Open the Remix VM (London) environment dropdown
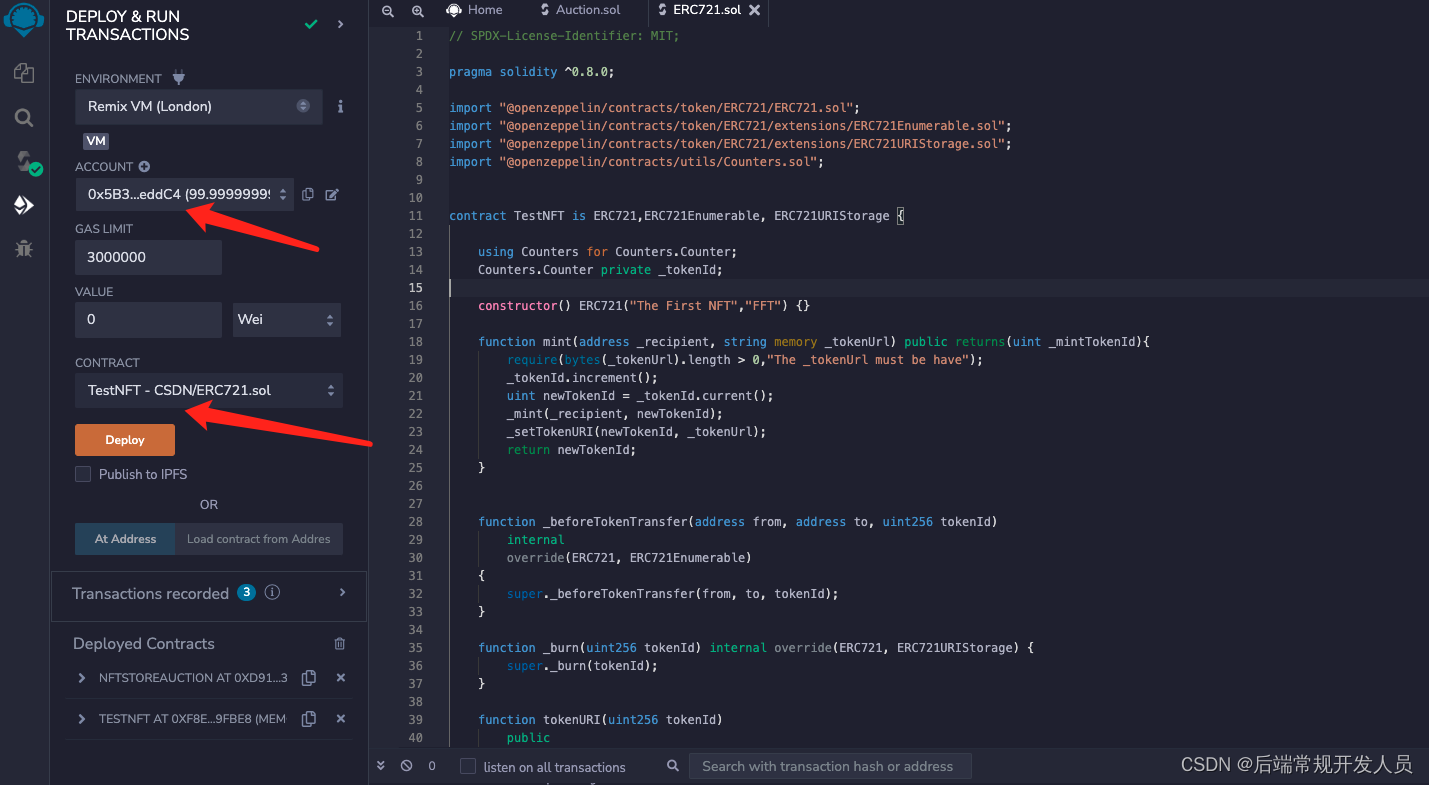This screenshot has height=785, width=1429. (199, 106)
